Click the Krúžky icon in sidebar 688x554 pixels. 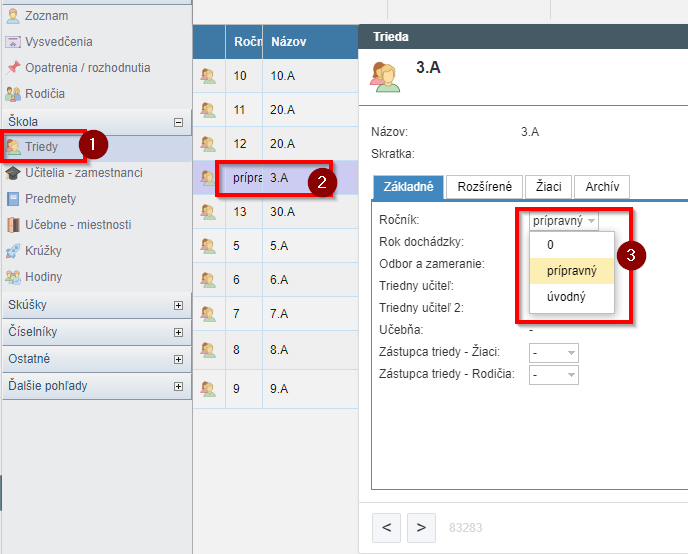[x=13, y=251]
